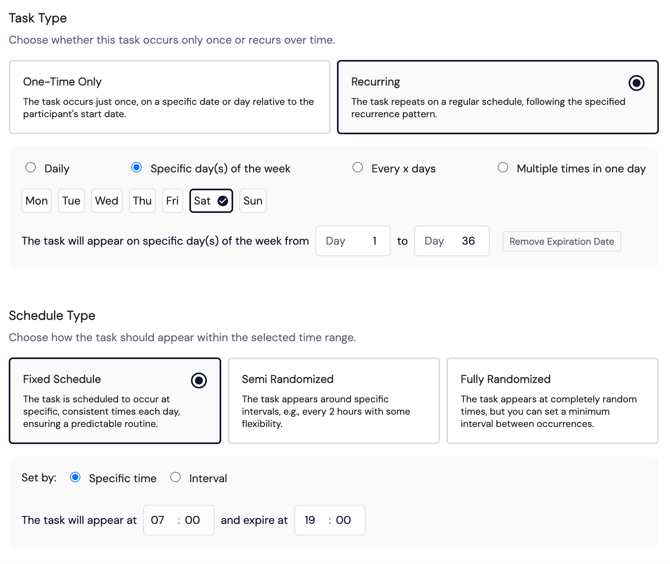Image resolution: width=670 pixels, height=564 pixels.
Task: Click the Recurring card's radio indicator
Action: [x=636, y=83]
